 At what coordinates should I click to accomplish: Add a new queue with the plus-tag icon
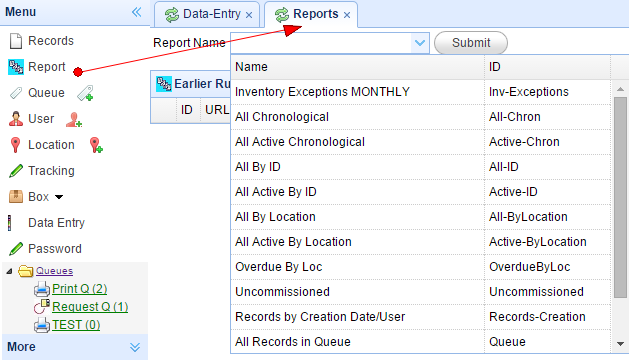[85, 93]
